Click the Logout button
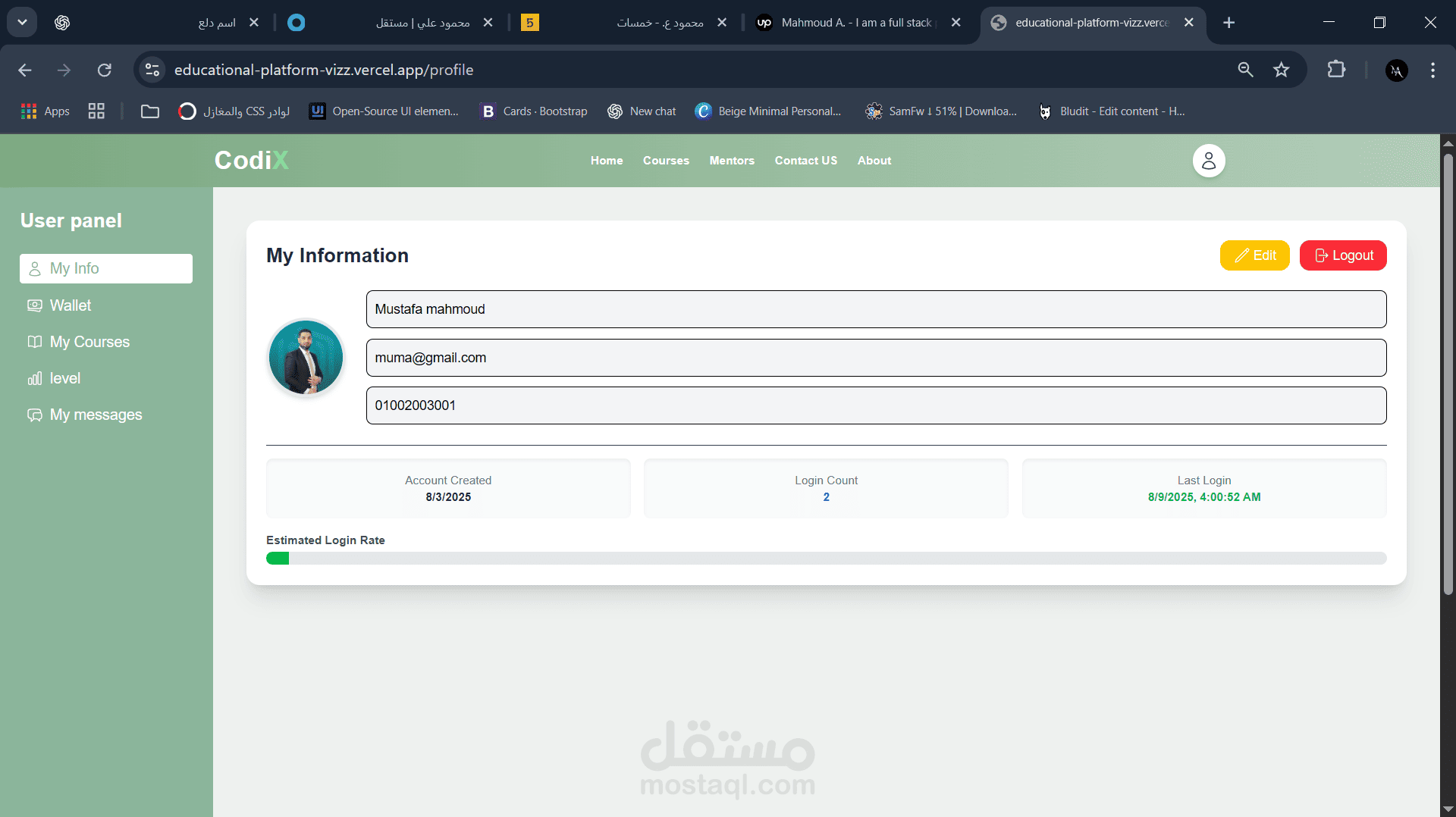Viewport: 1456px width, 817px height. [1343, 255]
